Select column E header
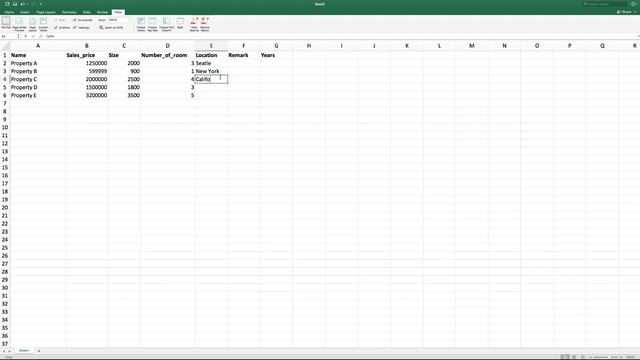This screenshot has width=640, height=360. pyautogui.click(x=211, y=46)
